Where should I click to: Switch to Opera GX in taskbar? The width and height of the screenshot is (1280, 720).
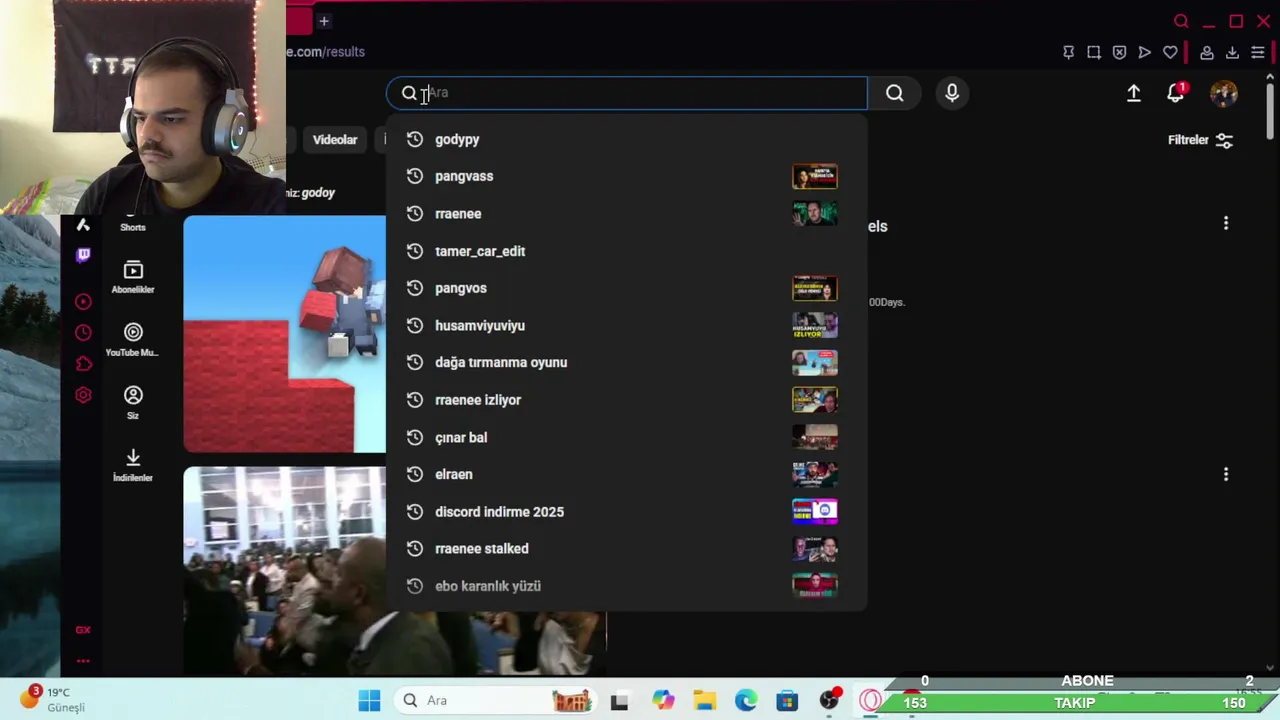[871, 700]
